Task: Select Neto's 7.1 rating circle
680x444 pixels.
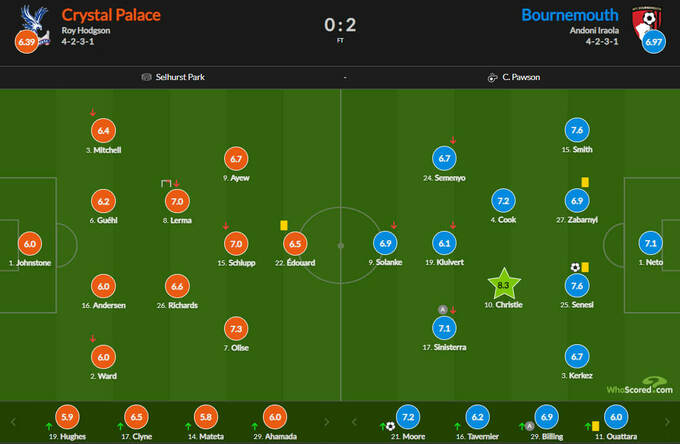Action: tap(651, 243)
